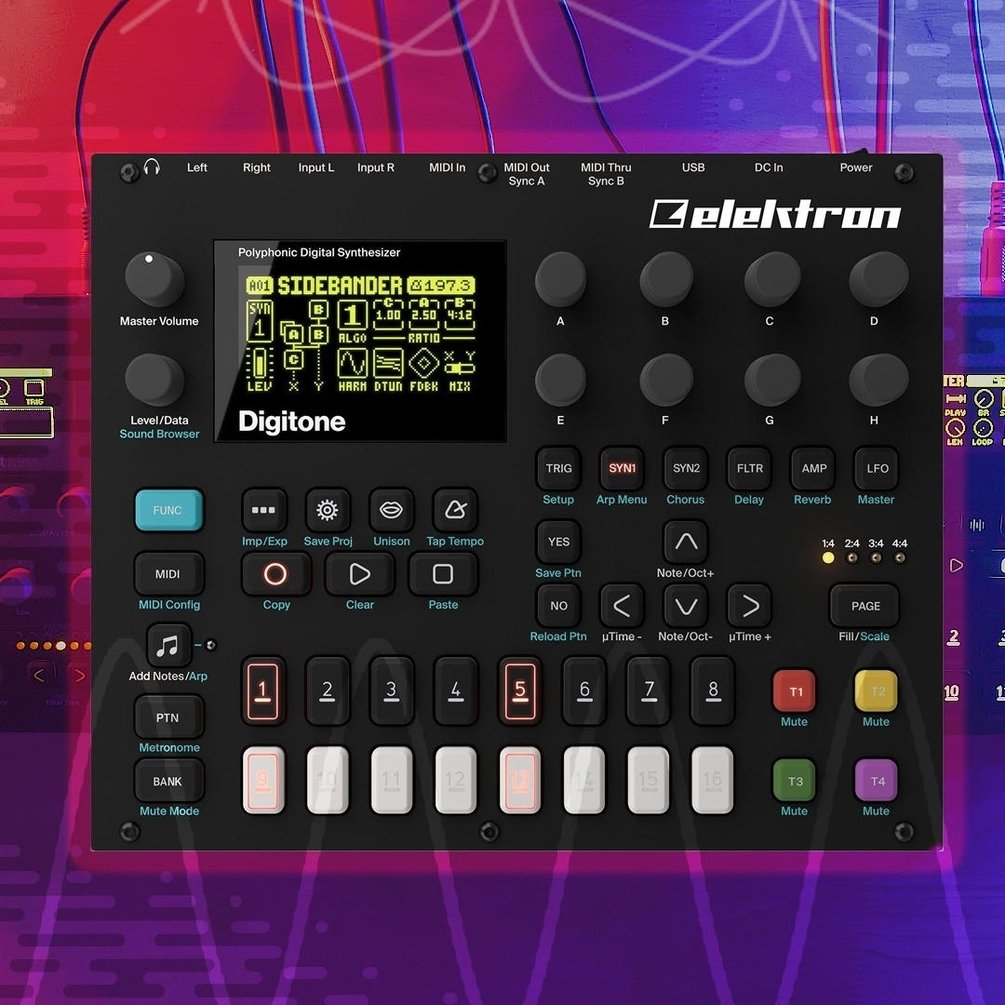Click the HARM waveform icon on screen
1005x1005 pixels.
pos(352,363)
